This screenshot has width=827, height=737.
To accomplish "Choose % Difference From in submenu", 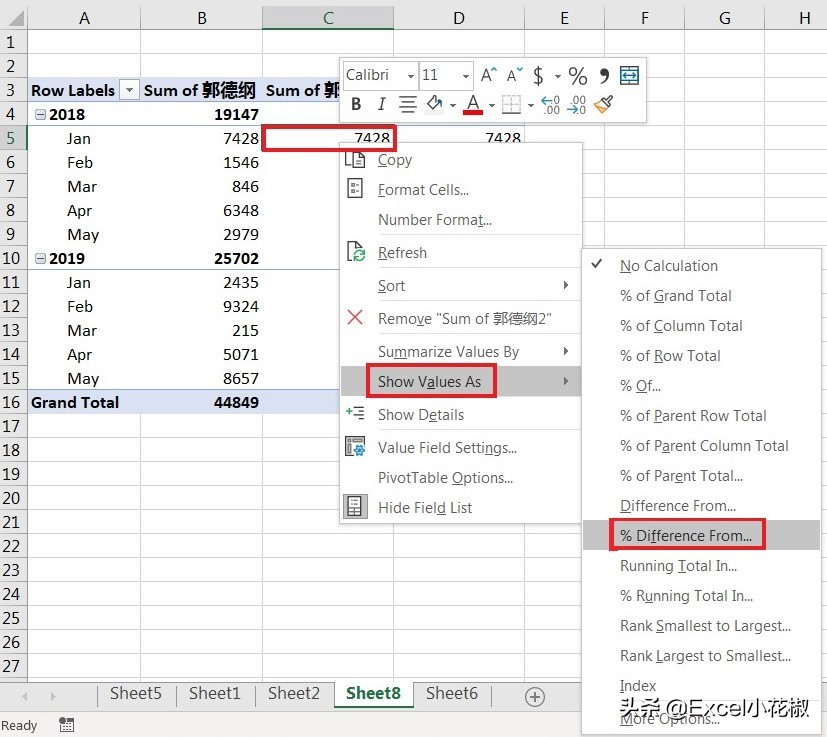I will pyautogui.click(x=686, y=536).
